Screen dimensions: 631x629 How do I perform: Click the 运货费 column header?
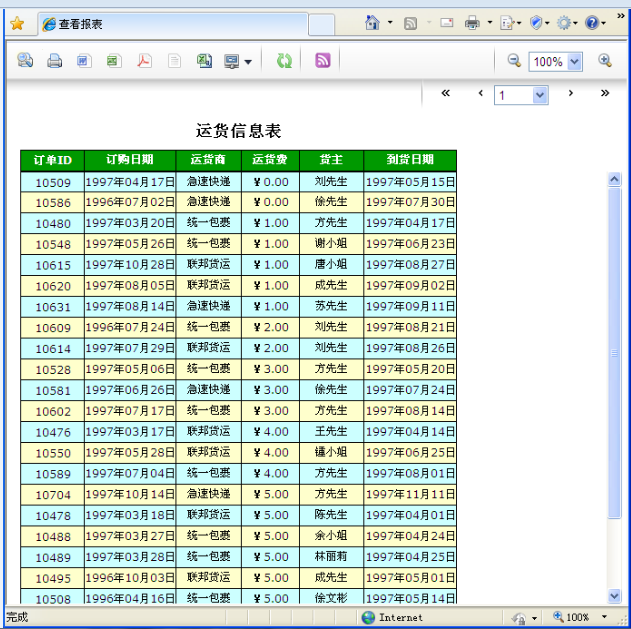[270, 160]
